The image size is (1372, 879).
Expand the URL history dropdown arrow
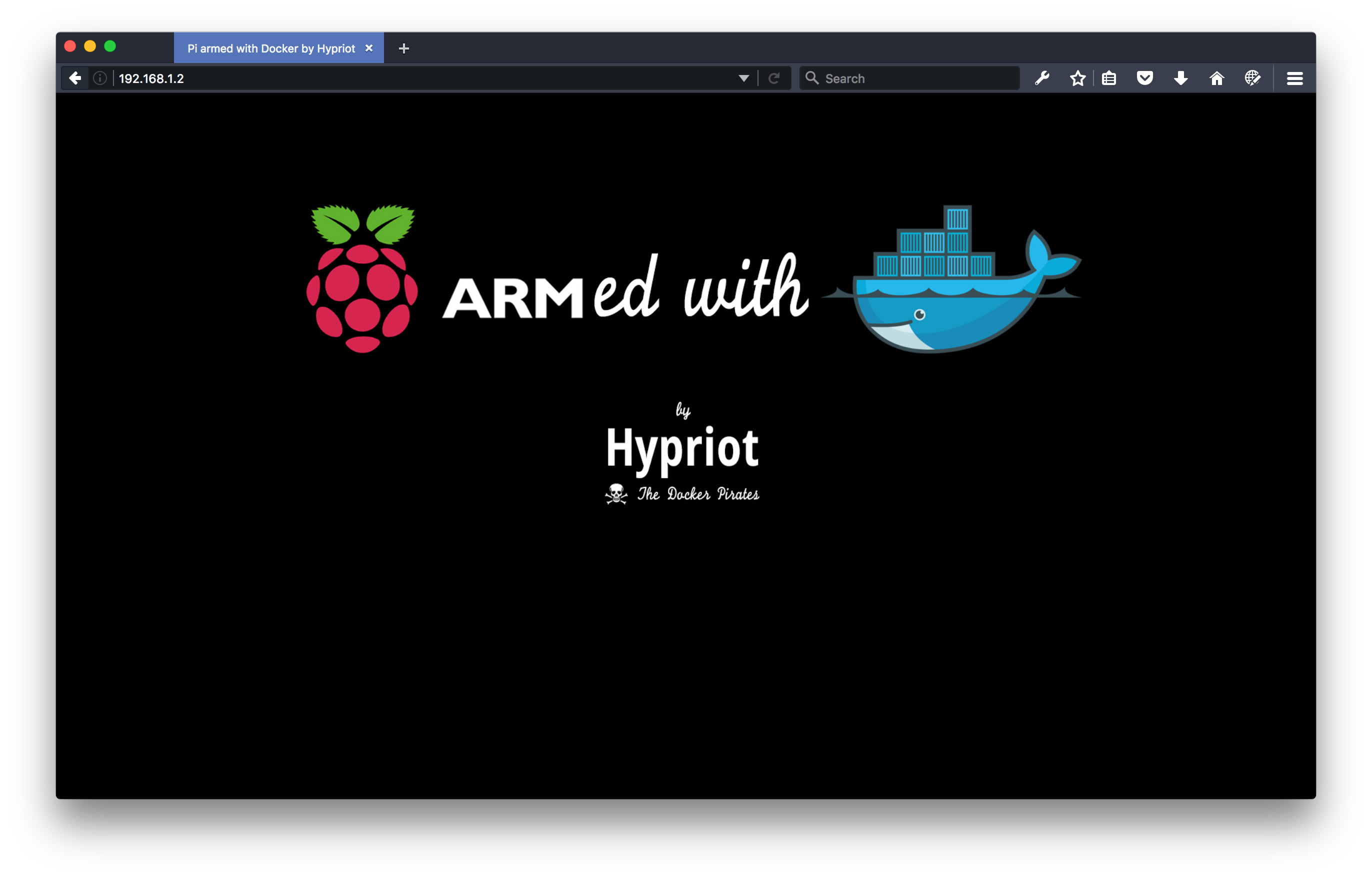(743, 78)
